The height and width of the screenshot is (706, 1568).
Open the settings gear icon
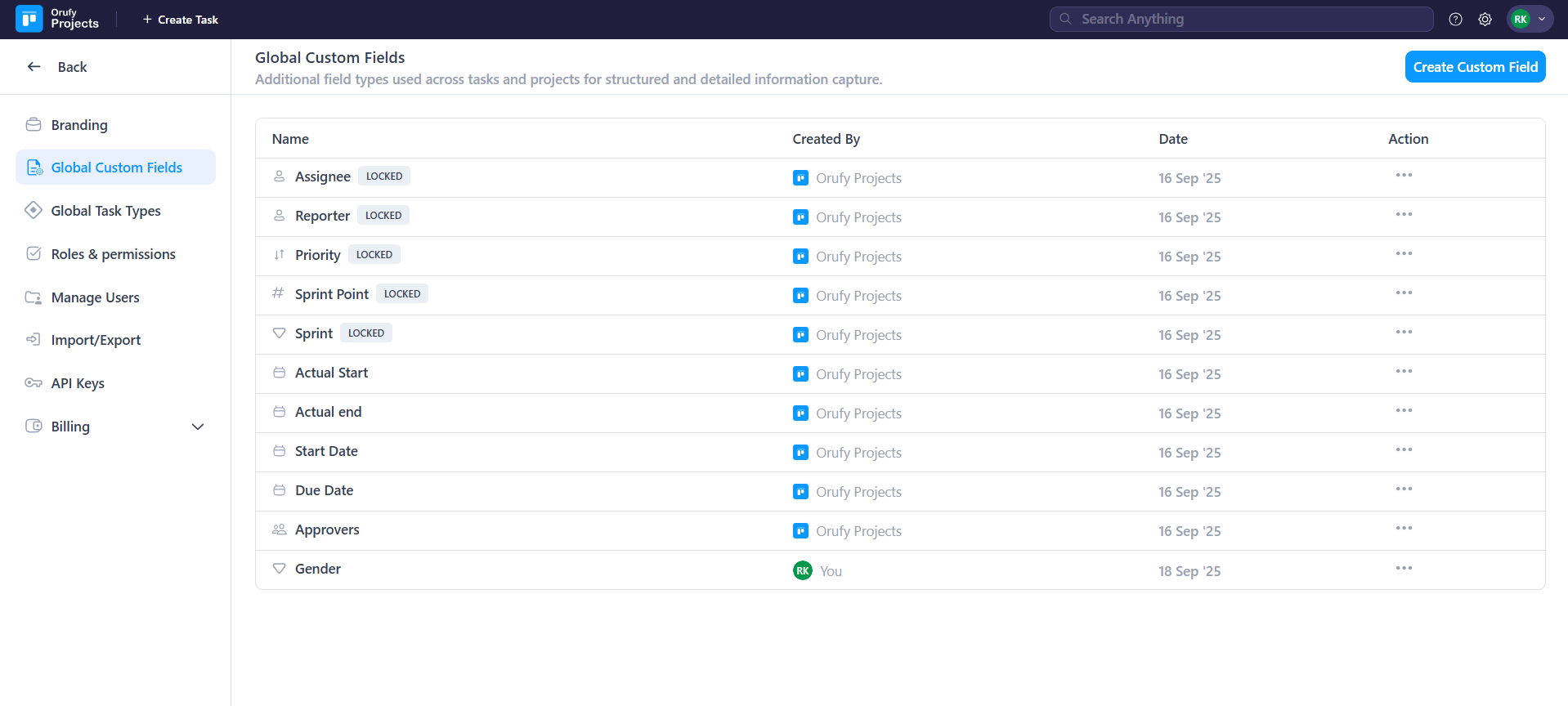click(1485, 20)
